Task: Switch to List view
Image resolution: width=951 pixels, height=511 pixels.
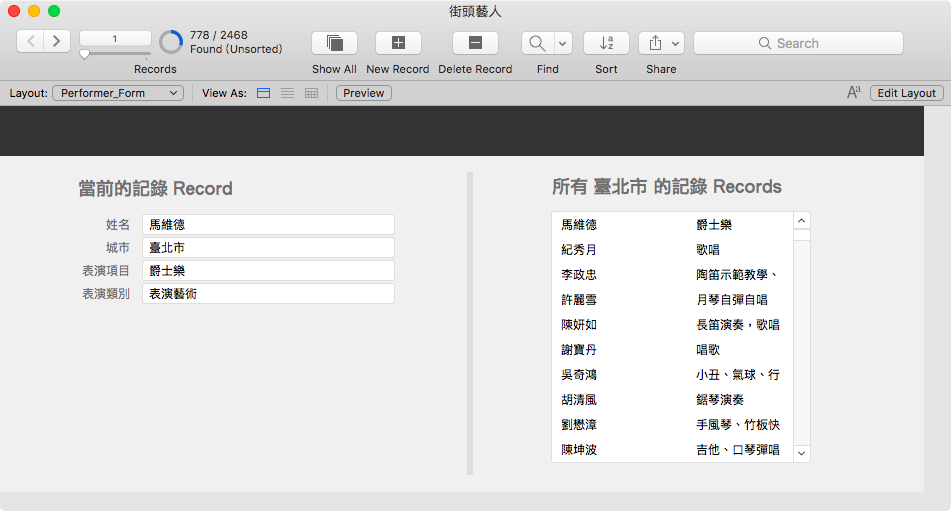Action: (x=287, y=93)
